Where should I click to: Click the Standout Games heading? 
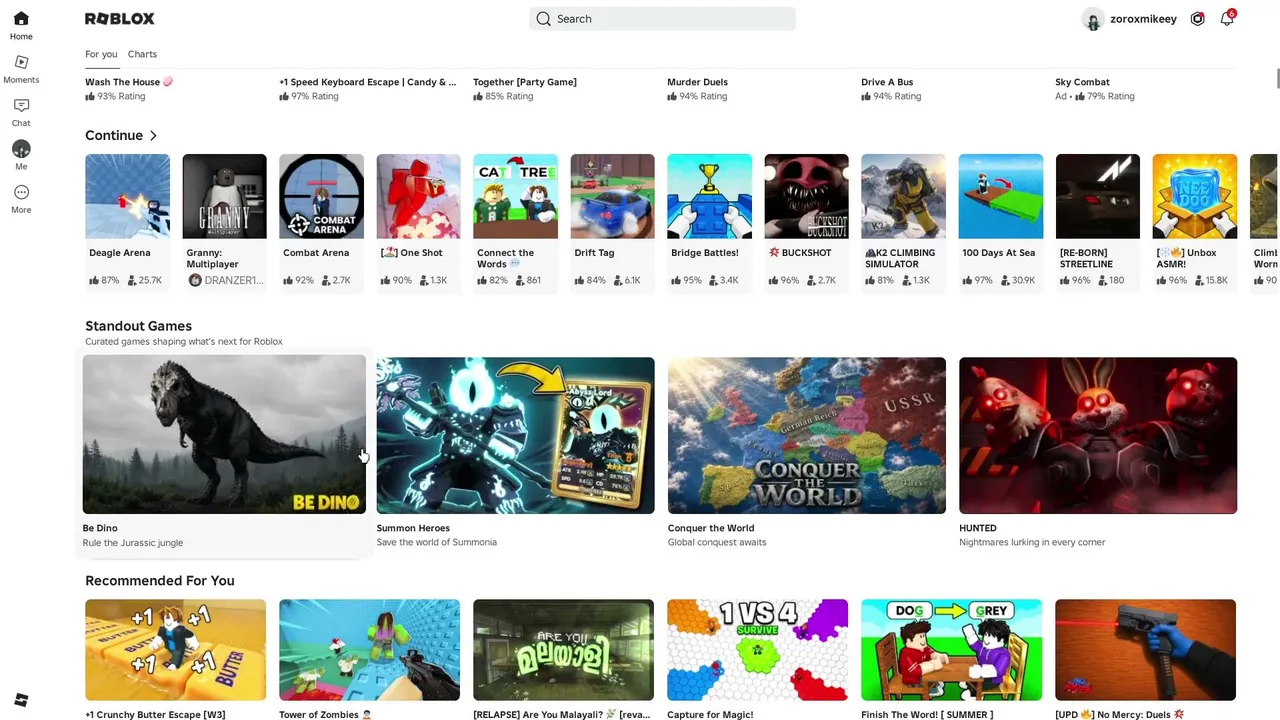coord(138,326)
